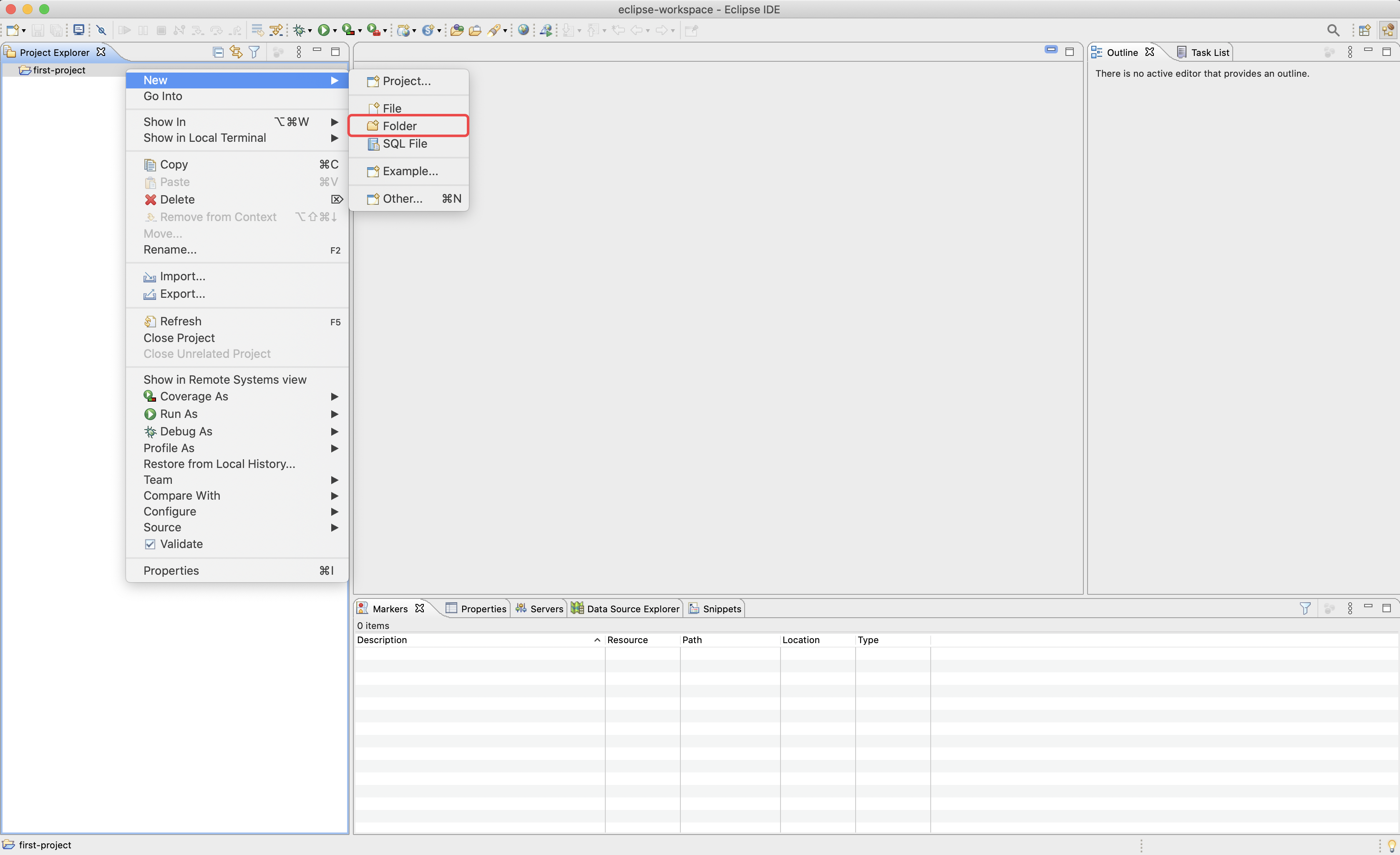Expand the Run As submenu
The height and width of the screenshot is (855, 1400).
(x=237, y=414)
